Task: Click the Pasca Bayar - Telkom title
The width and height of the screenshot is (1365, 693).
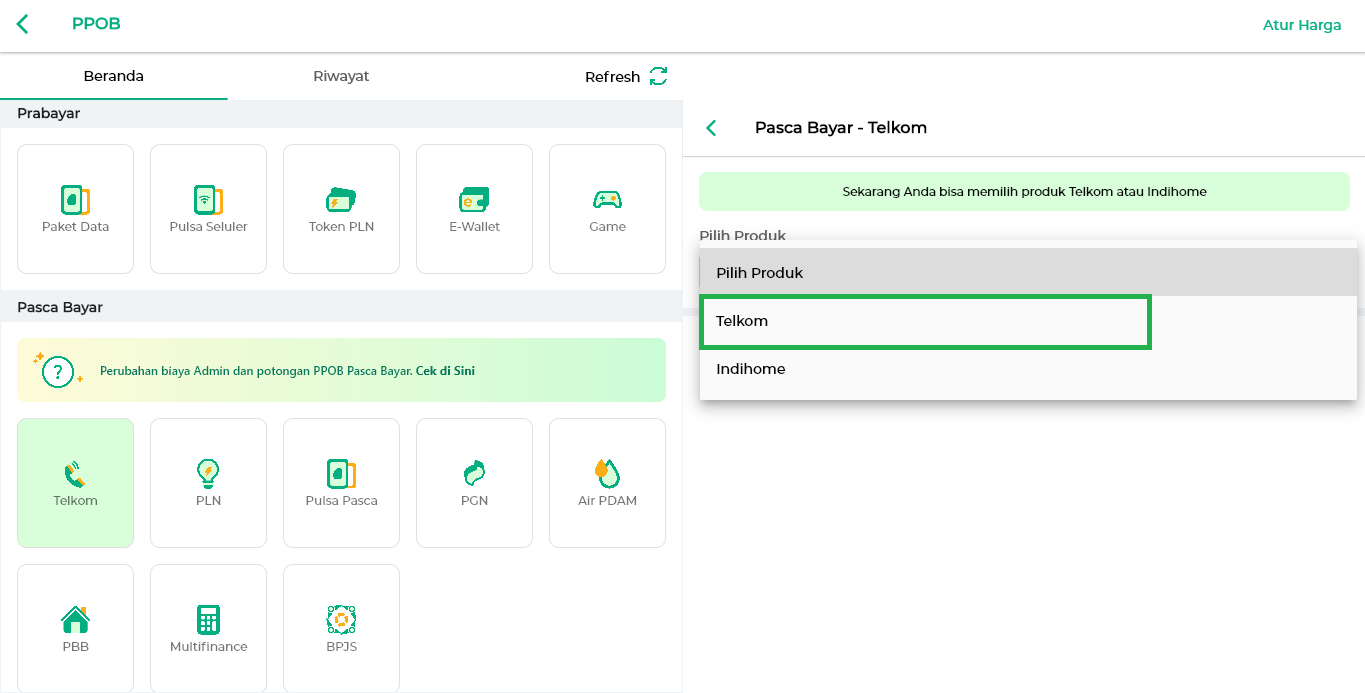Action: click(x=841, y=128)
